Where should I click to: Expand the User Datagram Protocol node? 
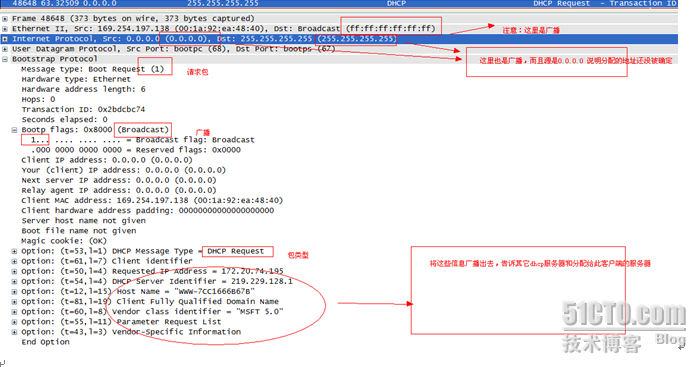pos(5,49)
